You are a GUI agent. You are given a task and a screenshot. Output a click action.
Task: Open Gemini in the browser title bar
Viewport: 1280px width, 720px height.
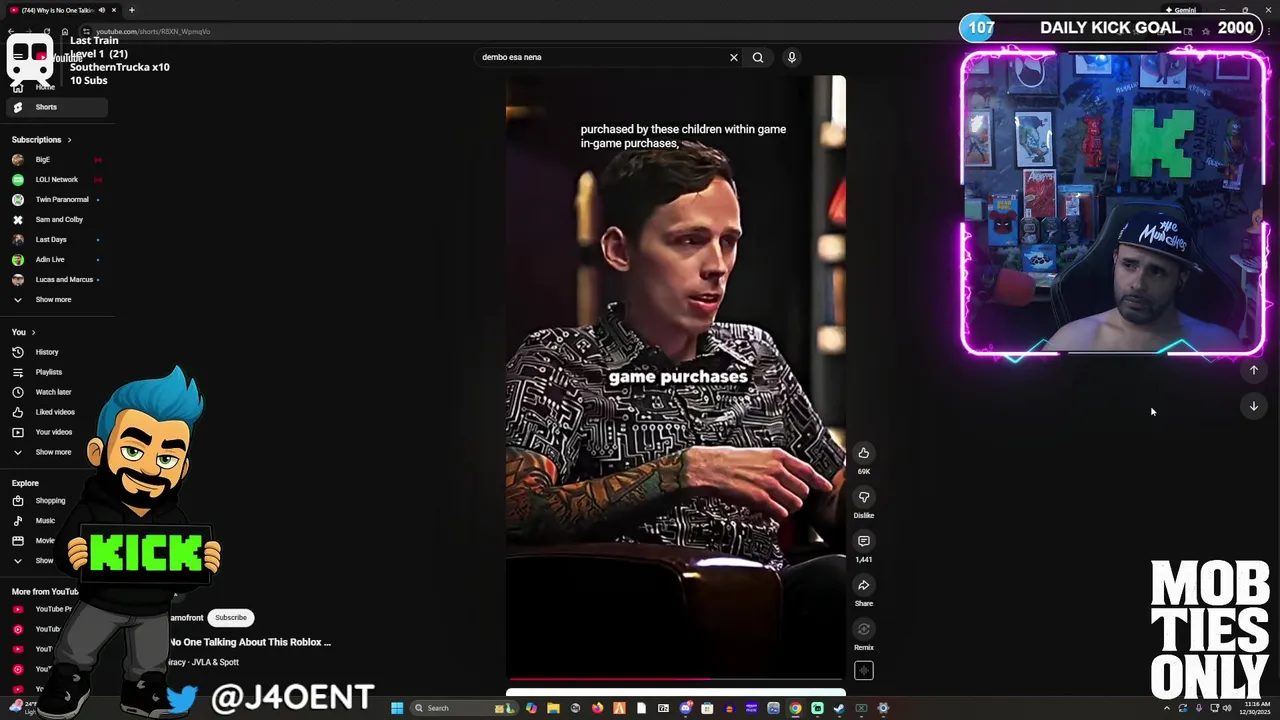[x=1180, y=10]
